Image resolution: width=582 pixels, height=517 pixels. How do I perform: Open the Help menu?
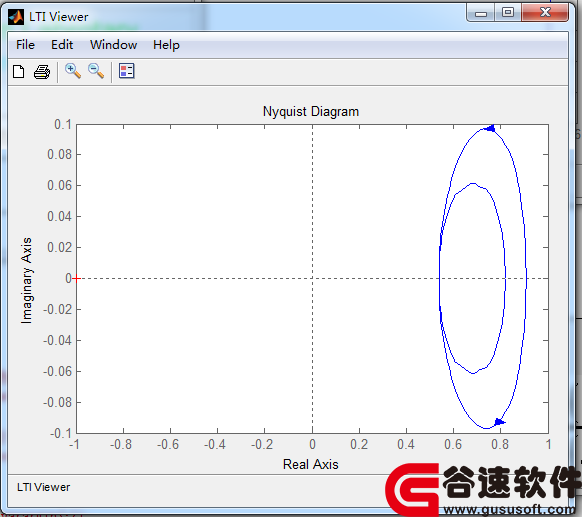point(166,45)
